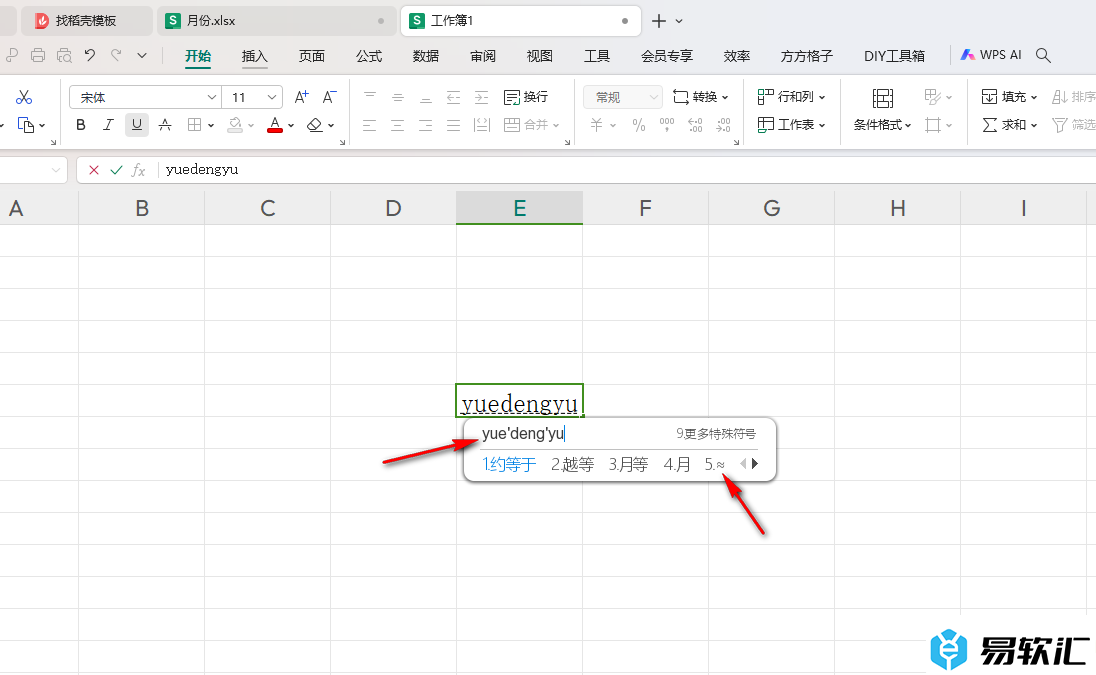
Task: Click the Cut scissors icon
Action: point(24,97)
